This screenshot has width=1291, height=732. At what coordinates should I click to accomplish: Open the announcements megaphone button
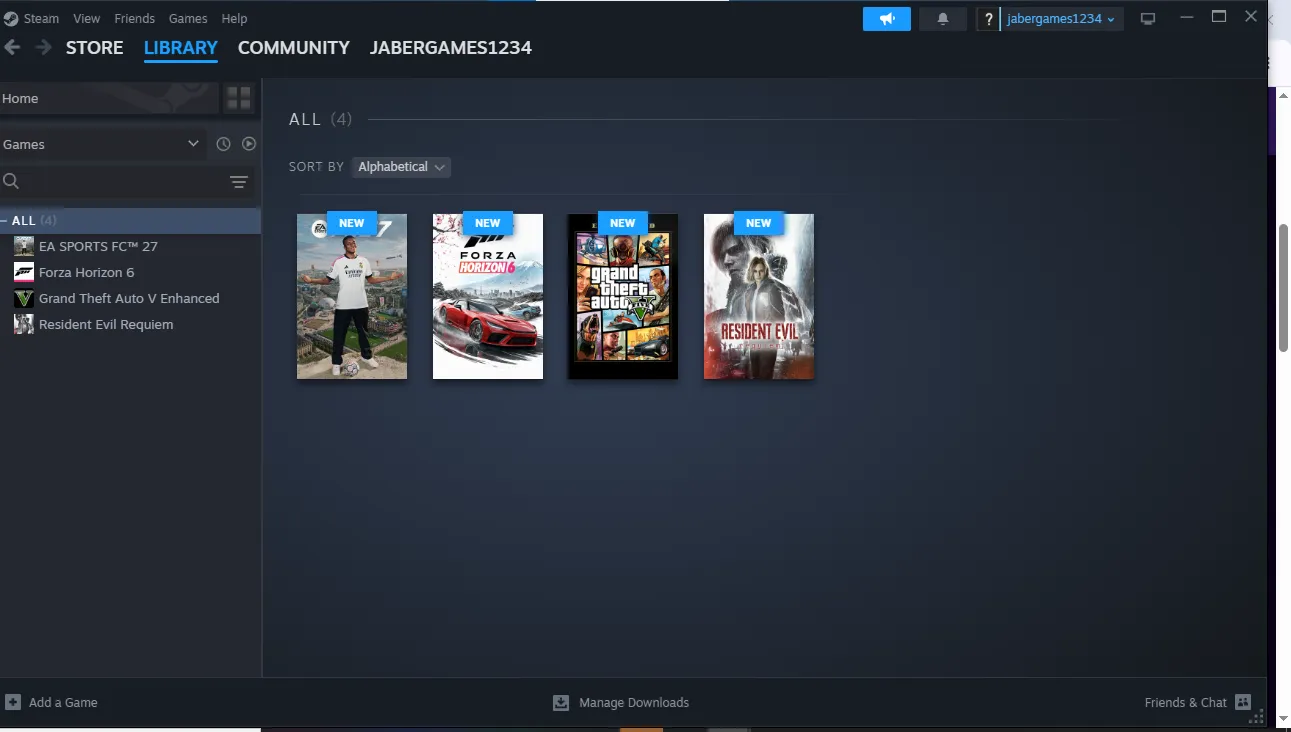point(887,19)
